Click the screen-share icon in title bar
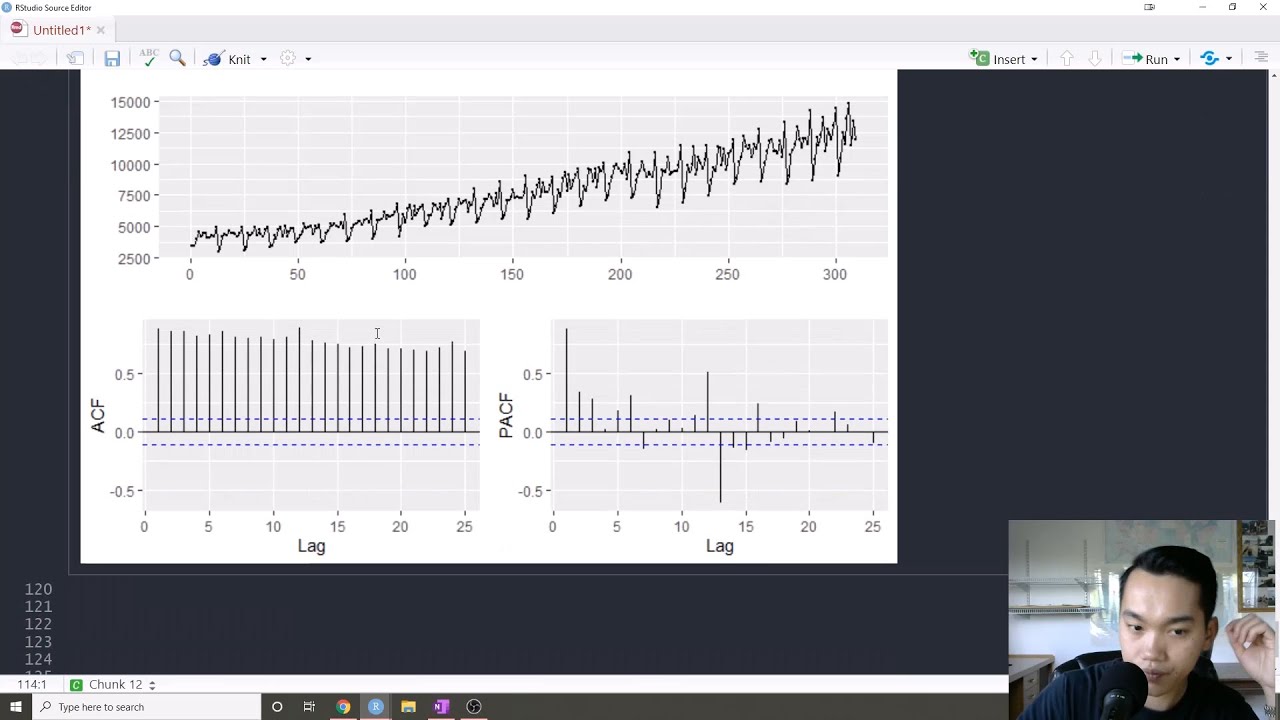Screen dimensions: 1280x720 pyautogui.click(x=1149, y=7)
